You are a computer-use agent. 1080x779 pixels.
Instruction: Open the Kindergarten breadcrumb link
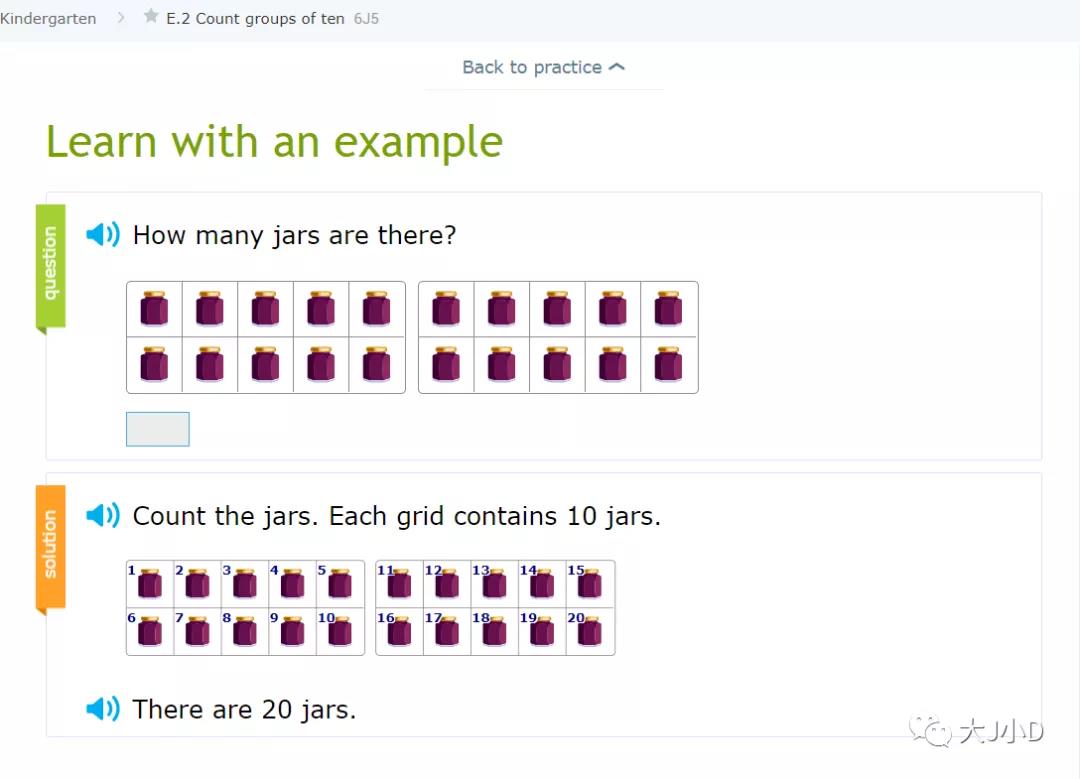tap(48, 18)
